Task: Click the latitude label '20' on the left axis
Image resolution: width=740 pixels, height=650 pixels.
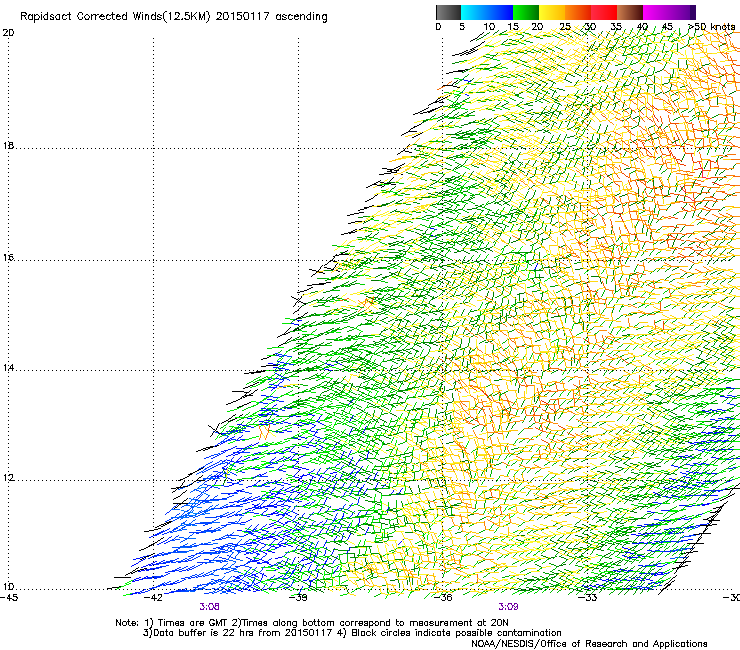Action: [x=8, y=33]
